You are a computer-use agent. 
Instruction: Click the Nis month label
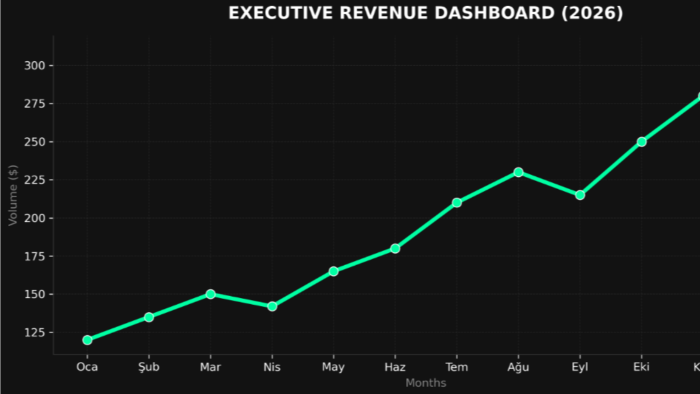(x=272, y=367)
